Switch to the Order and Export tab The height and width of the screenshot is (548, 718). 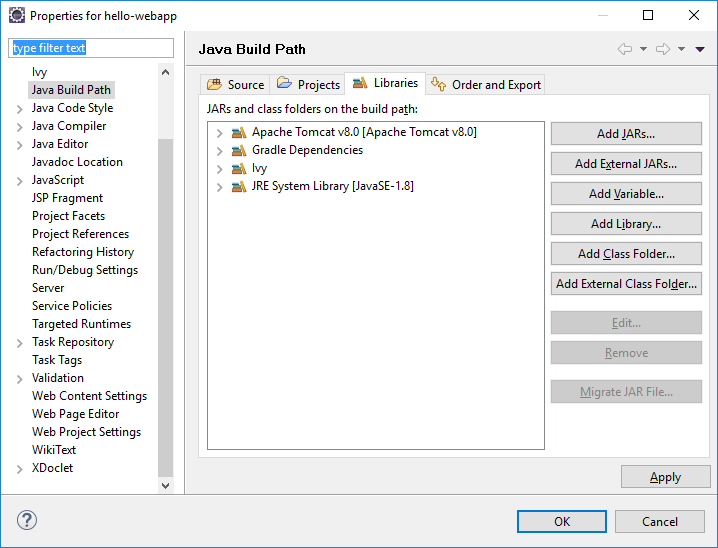tap(486, 85)
